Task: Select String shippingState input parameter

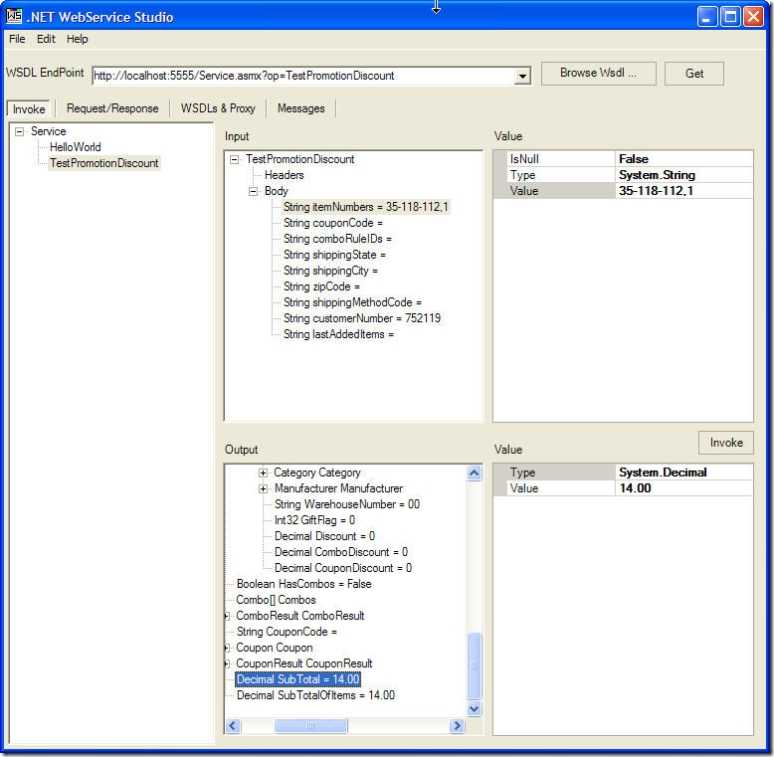Action: pyautogui.click(x=335, y=255)
